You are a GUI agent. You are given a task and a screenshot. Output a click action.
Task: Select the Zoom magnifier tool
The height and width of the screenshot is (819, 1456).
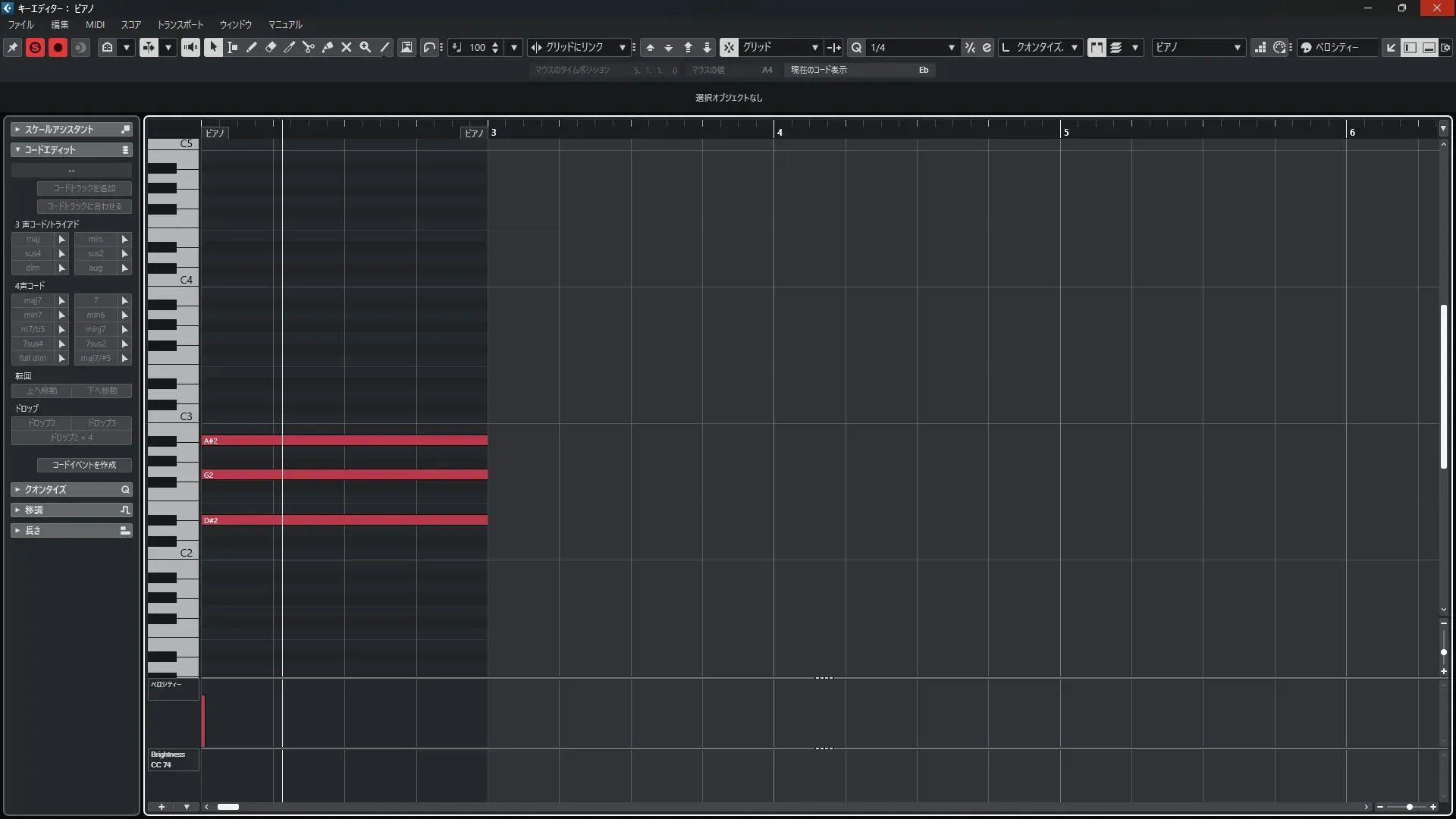pyautogui.click(x=366, y=47)
